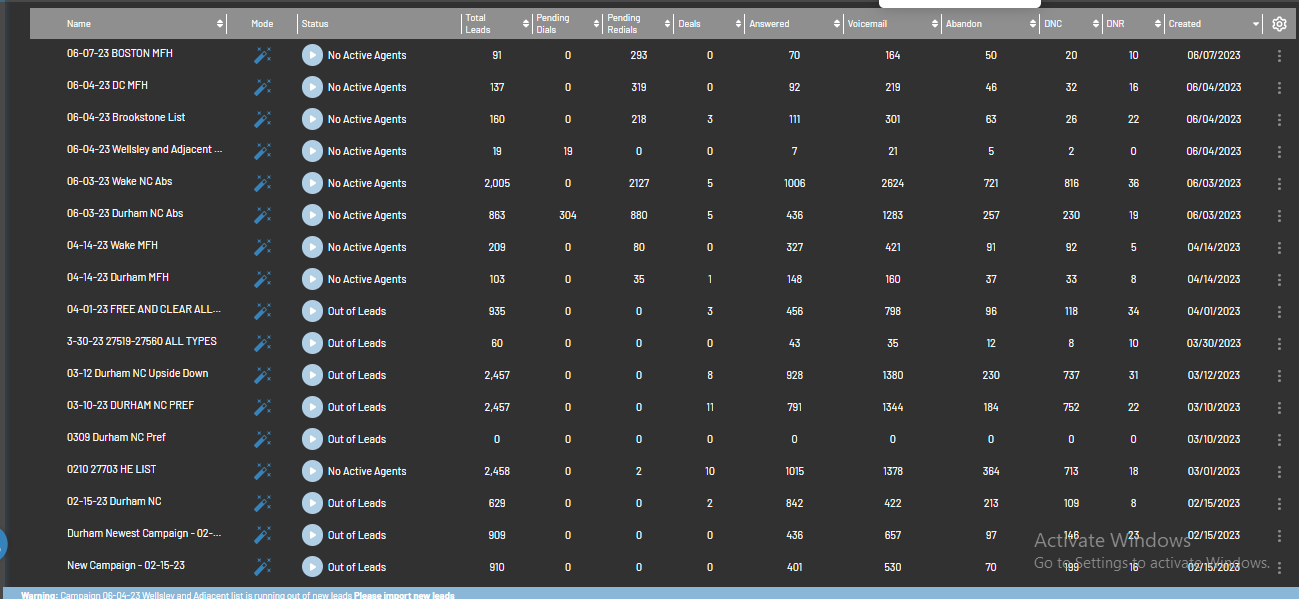Viewport: 1299px width, 599px height.
Task: Sort table by Name column
Action: coord(220,24)
